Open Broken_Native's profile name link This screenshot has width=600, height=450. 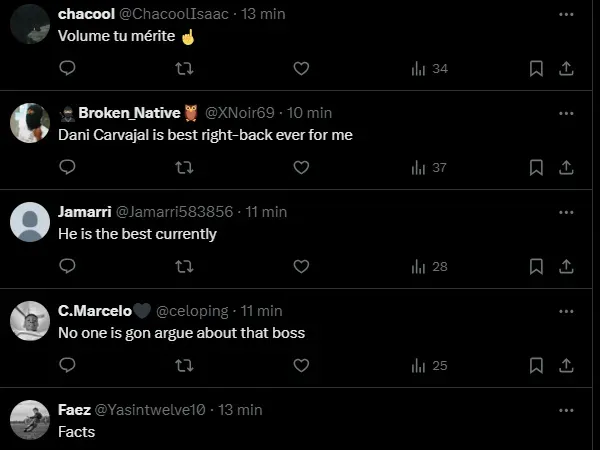tap(129, 112)
